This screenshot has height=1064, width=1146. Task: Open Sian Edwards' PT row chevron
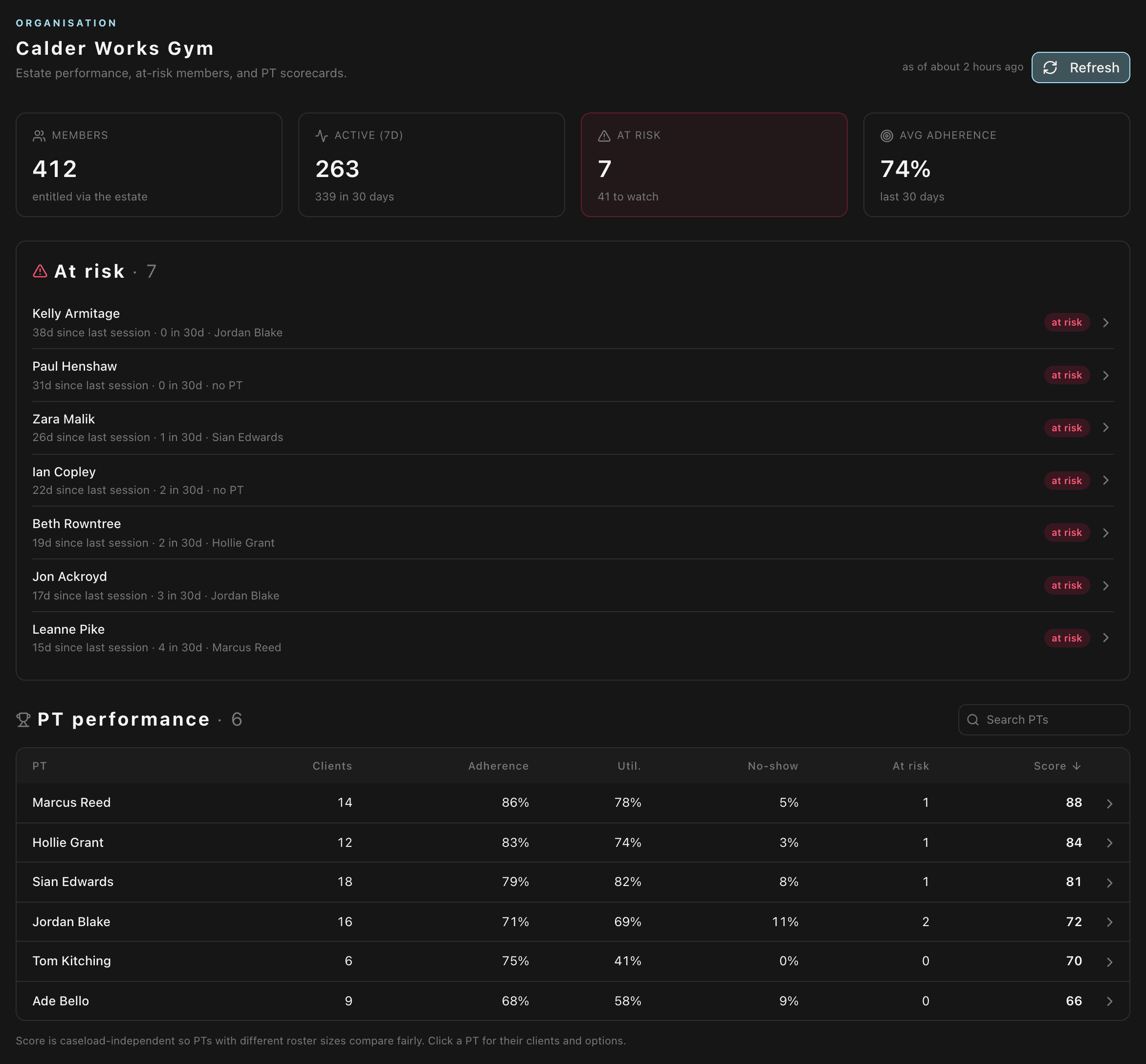1110,883
